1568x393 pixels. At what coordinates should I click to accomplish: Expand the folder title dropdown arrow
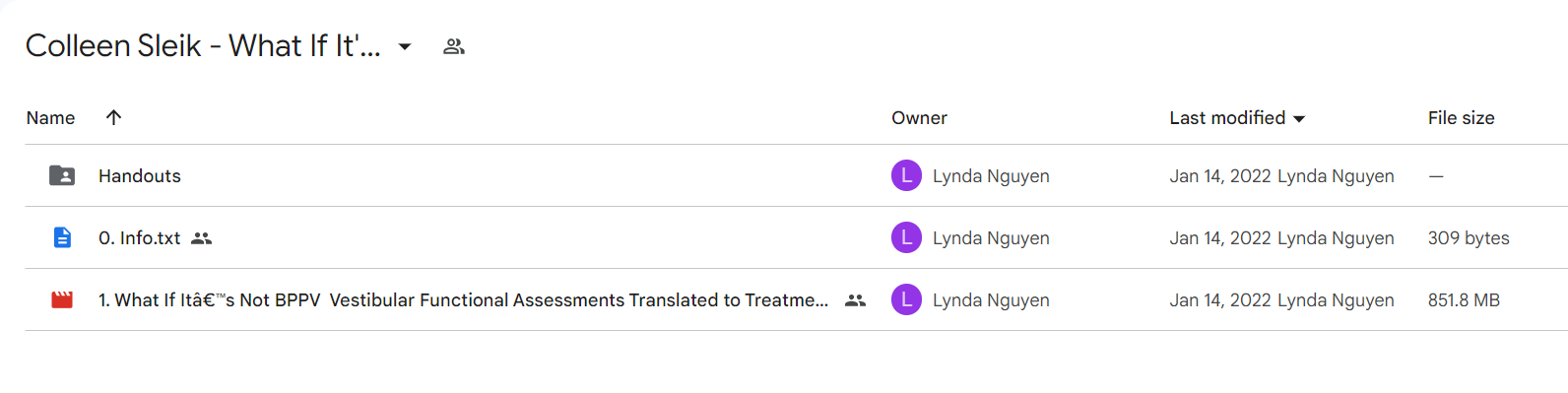404,46
